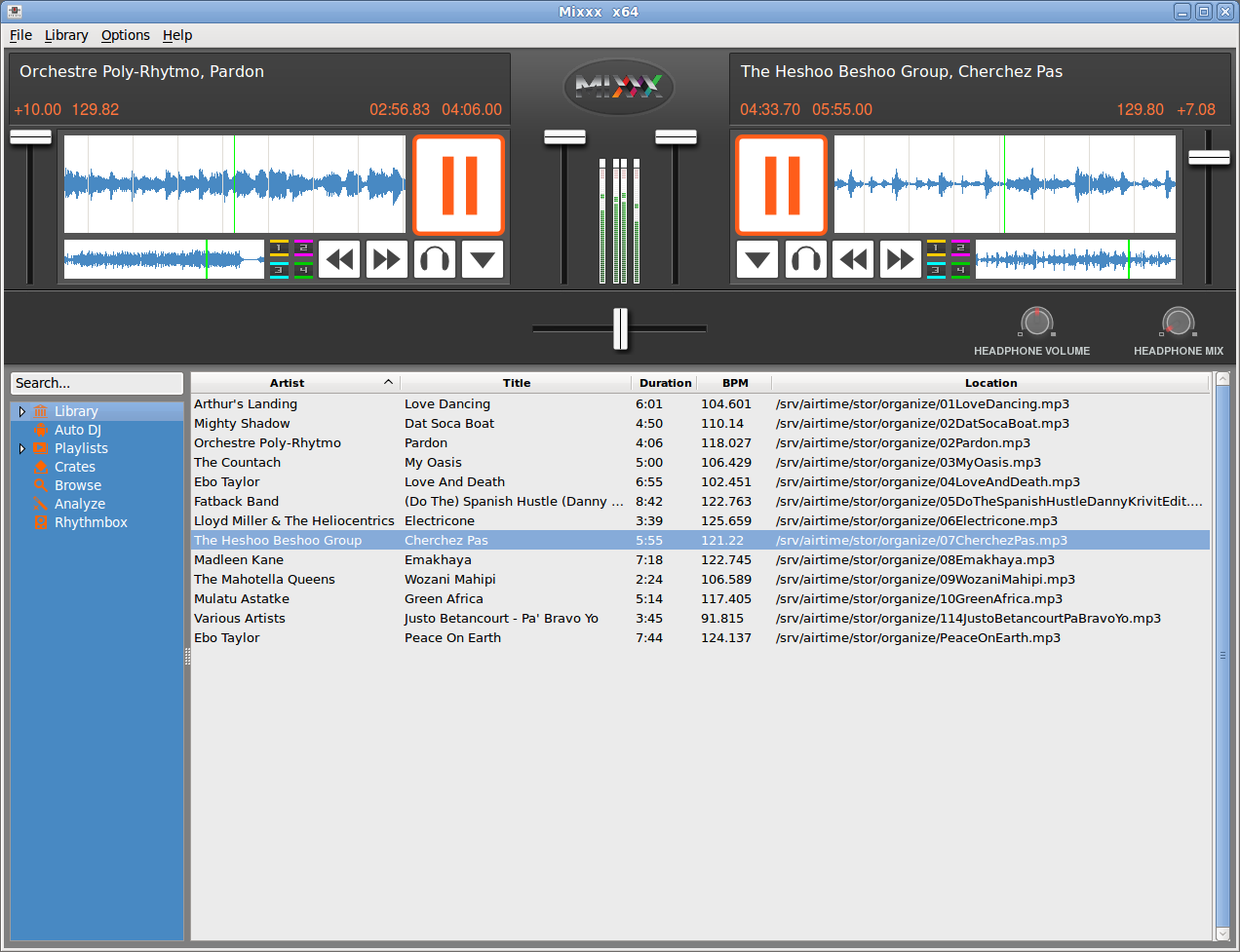Open the Help menu
Viewport: 1240px width, 952px height.
(x=177, y=35)
